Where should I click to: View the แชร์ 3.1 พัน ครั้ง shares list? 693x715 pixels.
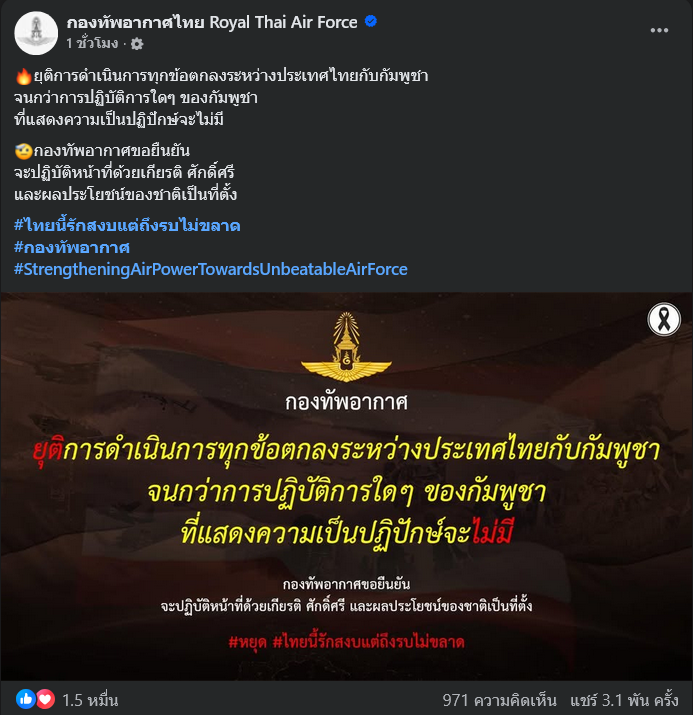point(624,699)
